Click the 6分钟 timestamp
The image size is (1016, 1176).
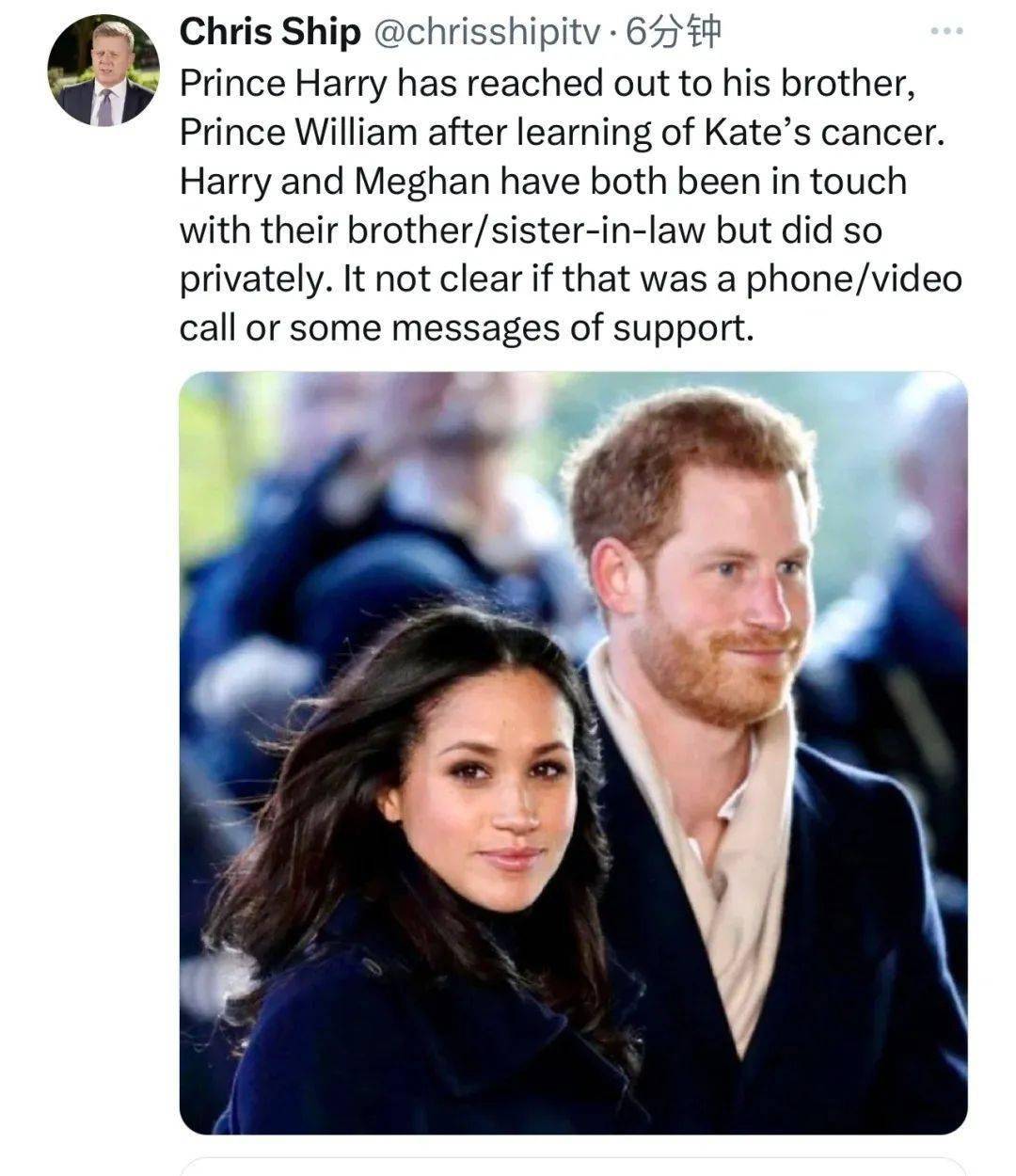[674, 34]
